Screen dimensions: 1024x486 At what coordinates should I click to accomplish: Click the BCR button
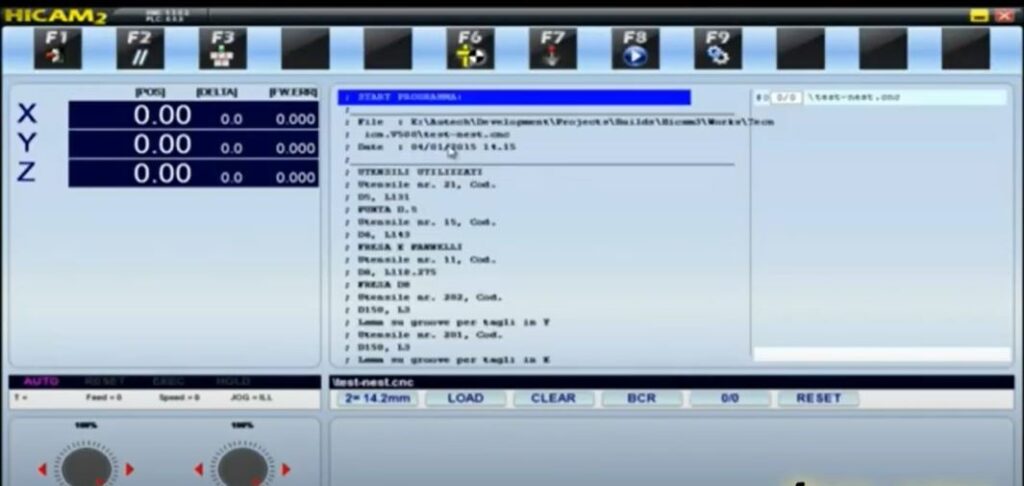(x=641, y=398)
